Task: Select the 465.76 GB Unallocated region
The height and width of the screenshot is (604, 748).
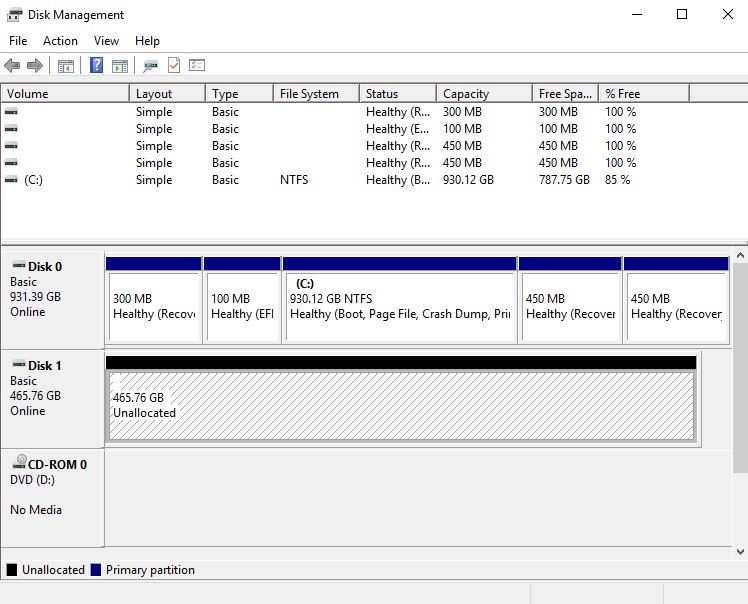Action: [400, 406]
